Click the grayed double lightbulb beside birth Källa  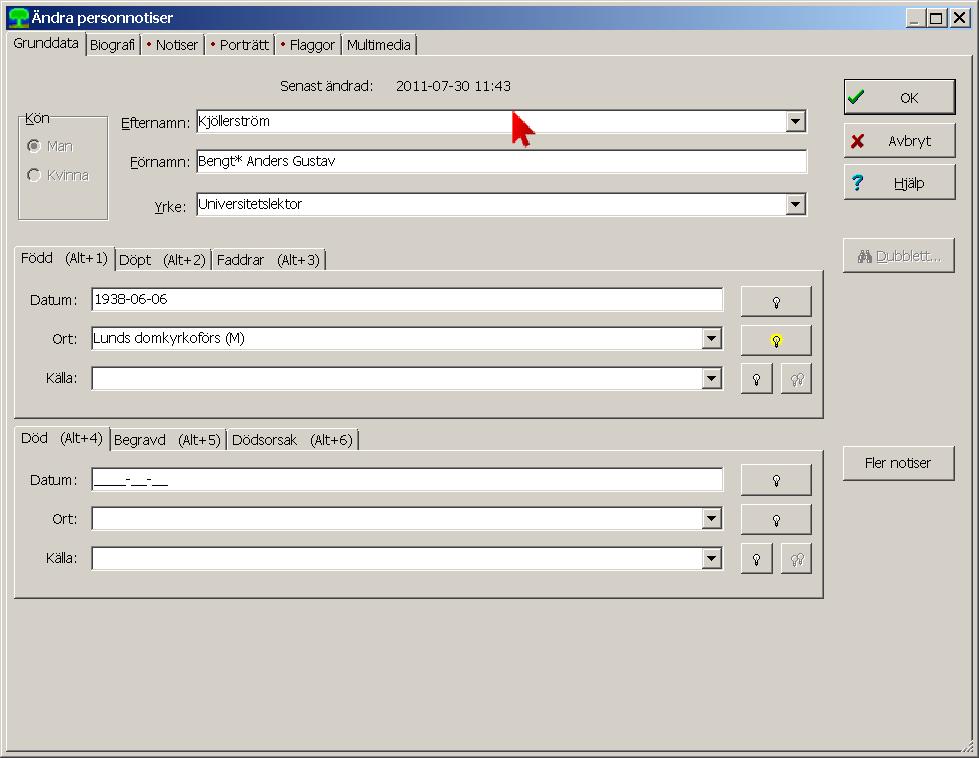tap(797, 379)
